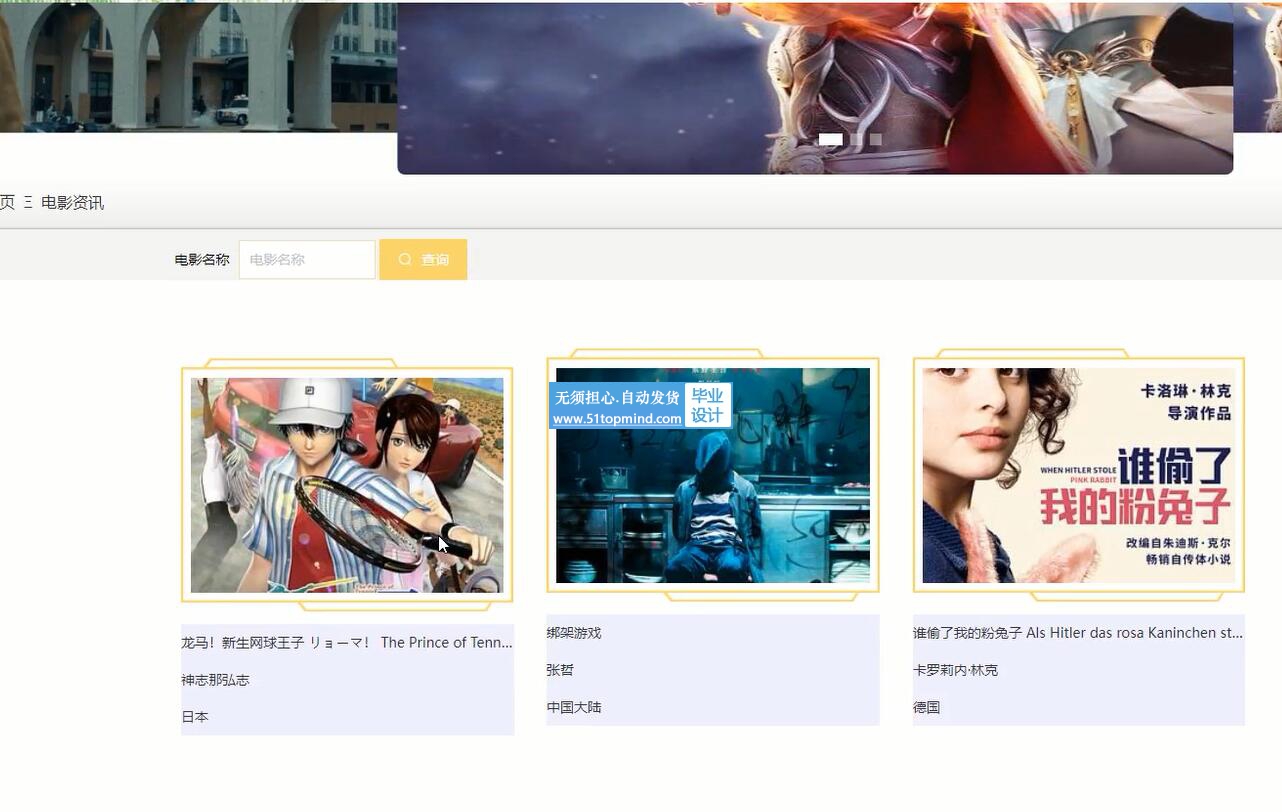Screen dimensions: 1282x812
Task: Click director name 卡罗莉内·林克
Action: (x=955, y=670)
